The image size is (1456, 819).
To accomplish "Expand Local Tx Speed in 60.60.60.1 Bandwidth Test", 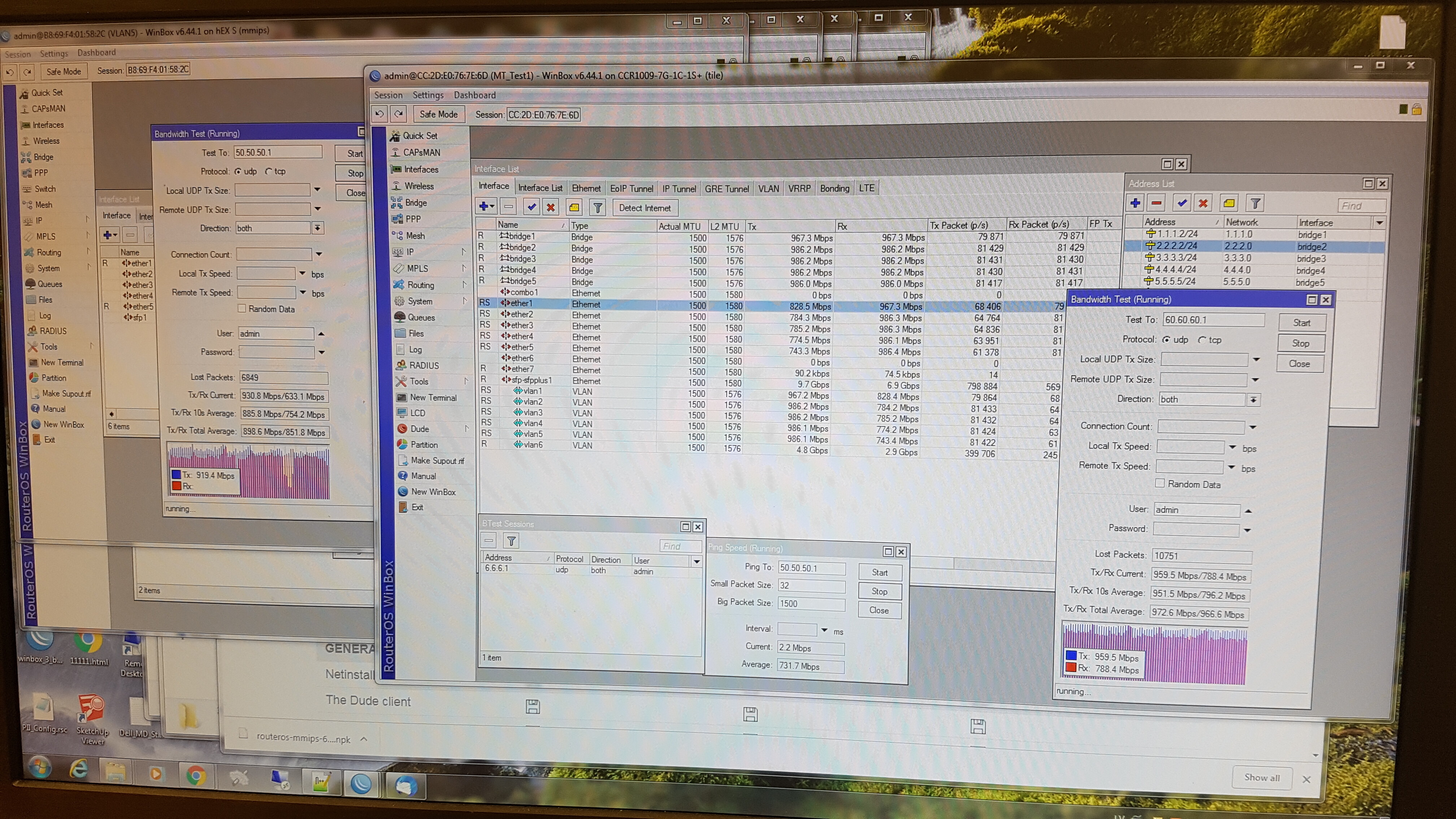I will click(x=1232, y=447).
